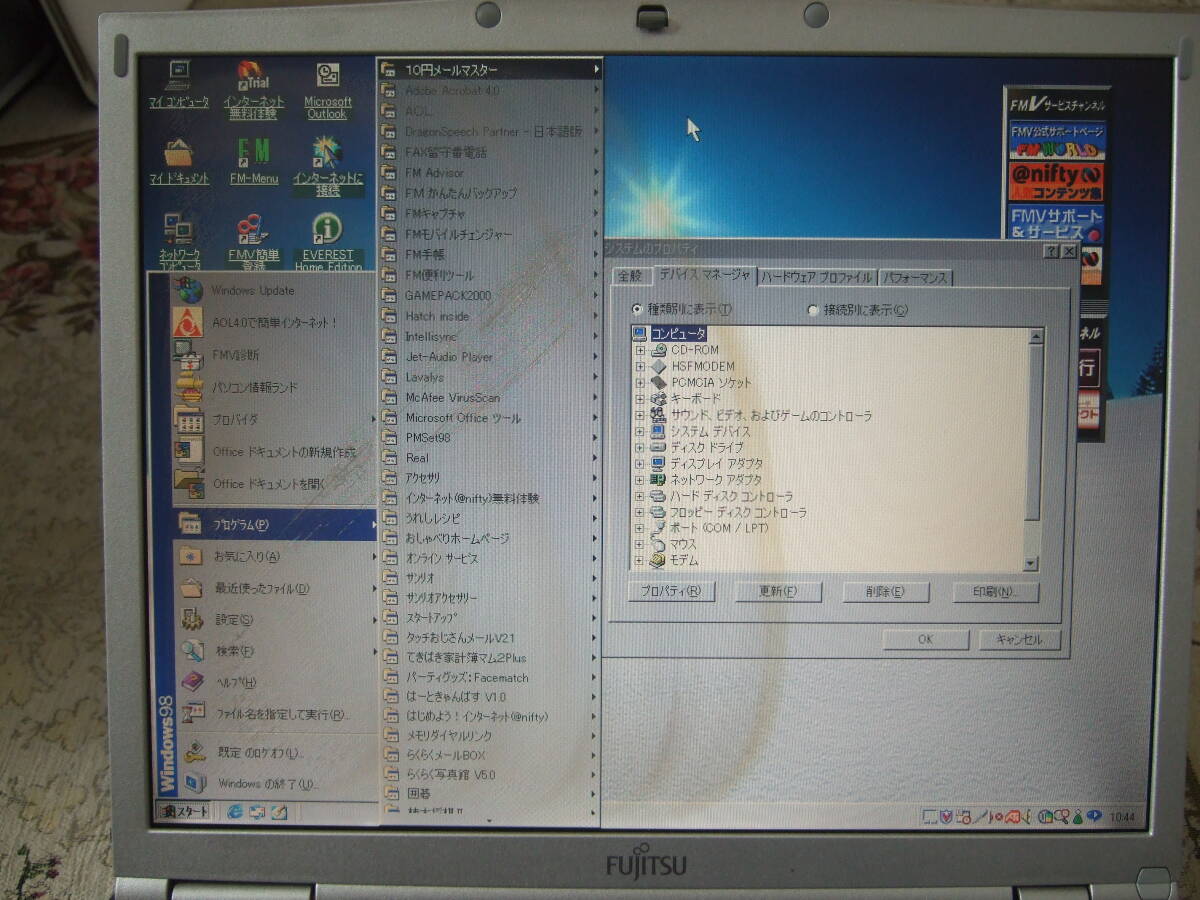Viewport: 1200px width, 900px height.
Task: Expand the CD-ROM tree node
Action: click(640, 351)
